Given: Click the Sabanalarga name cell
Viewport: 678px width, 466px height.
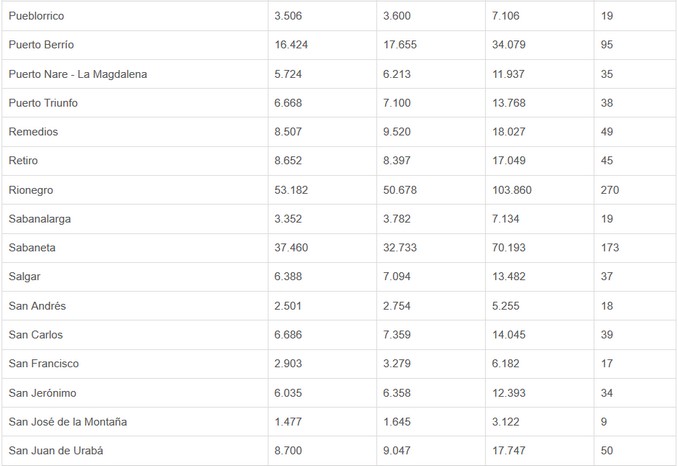Looking at the screenshot, I should pos(40,219).
